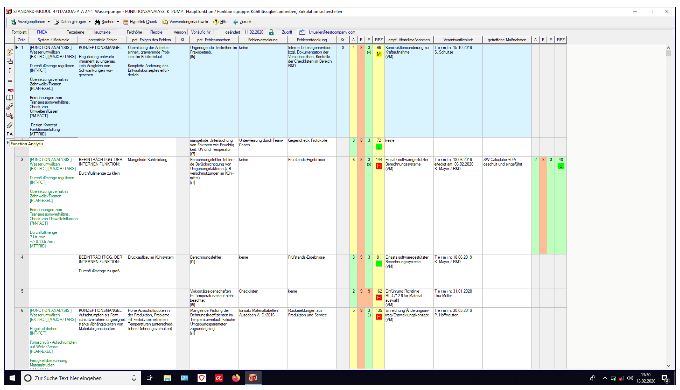Click the Formblatt label in the form bar

[x=19, y=32]
